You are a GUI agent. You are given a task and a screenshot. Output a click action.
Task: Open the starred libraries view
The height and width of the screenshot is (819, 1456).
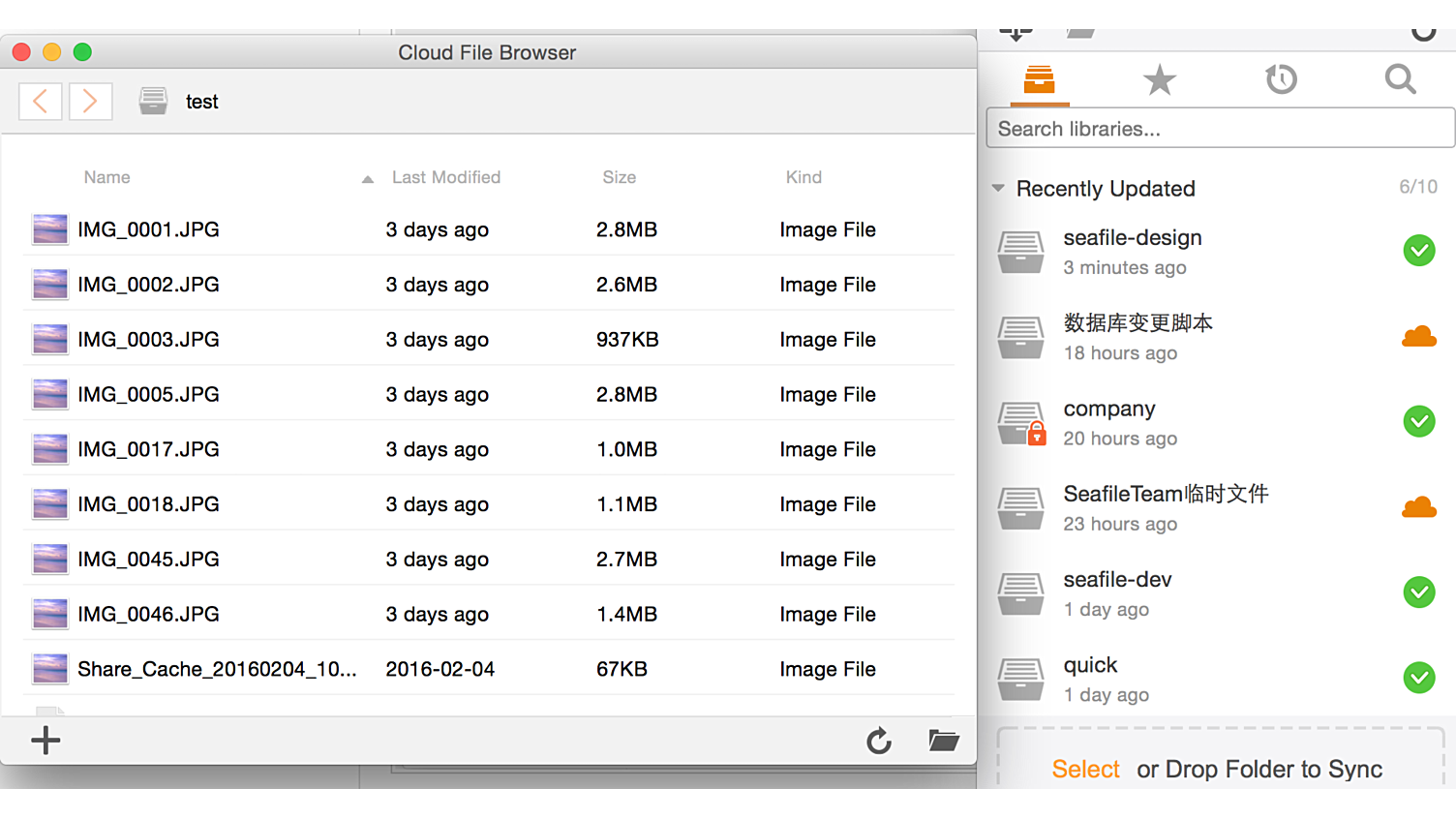click(x=1159, y=79)
